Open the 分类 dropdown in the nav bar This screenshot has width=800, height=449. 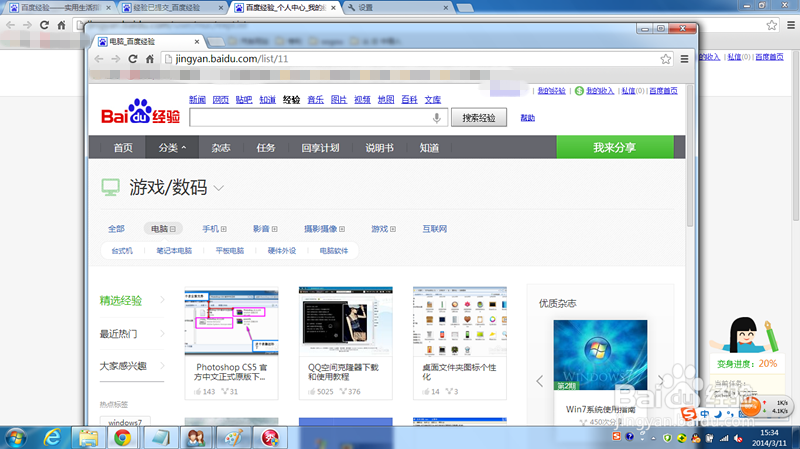tap(172, 147)
